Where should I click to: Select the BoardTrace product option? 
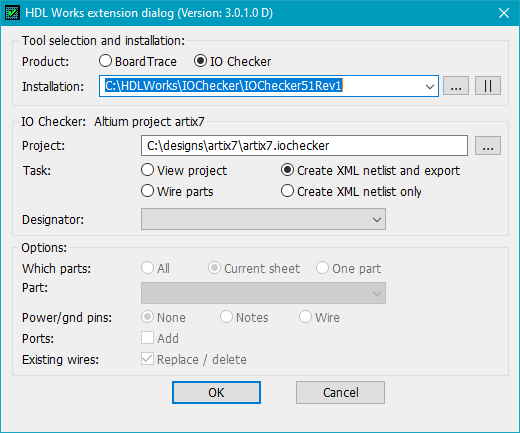(x=138, y=61)
